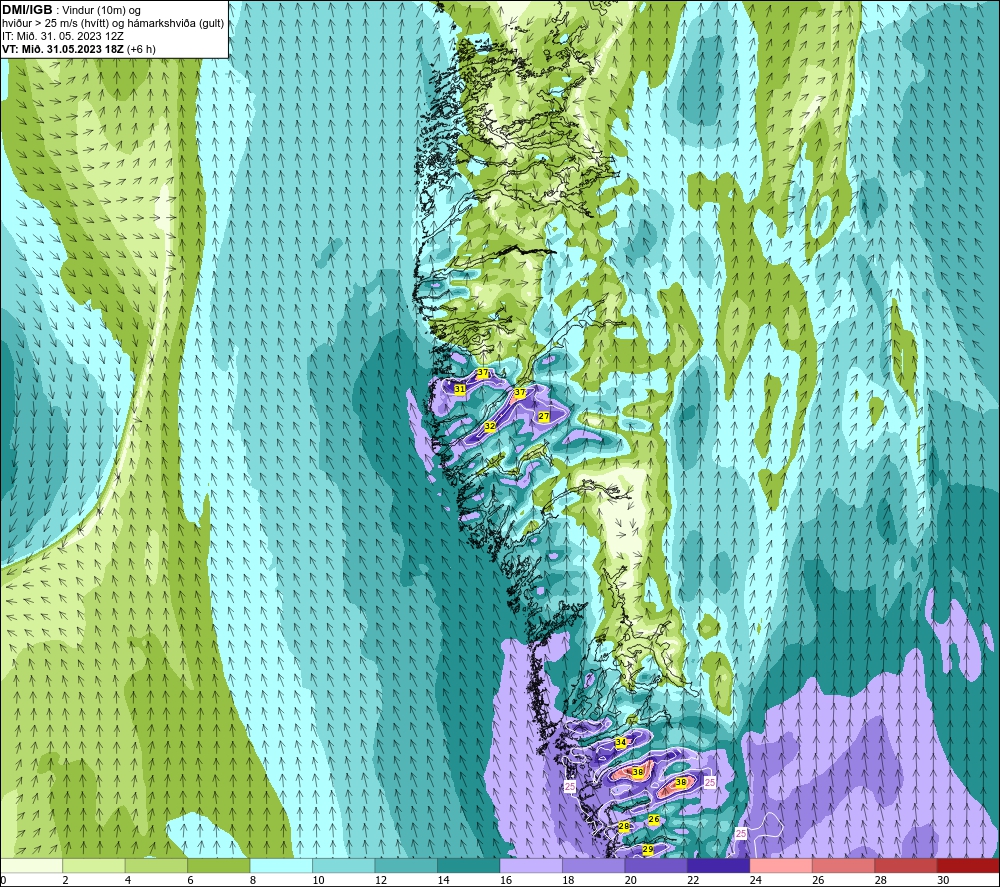The image size is (1000, 887).
Task: Click the scale tick label 30
Action: [x=943, y=880]
